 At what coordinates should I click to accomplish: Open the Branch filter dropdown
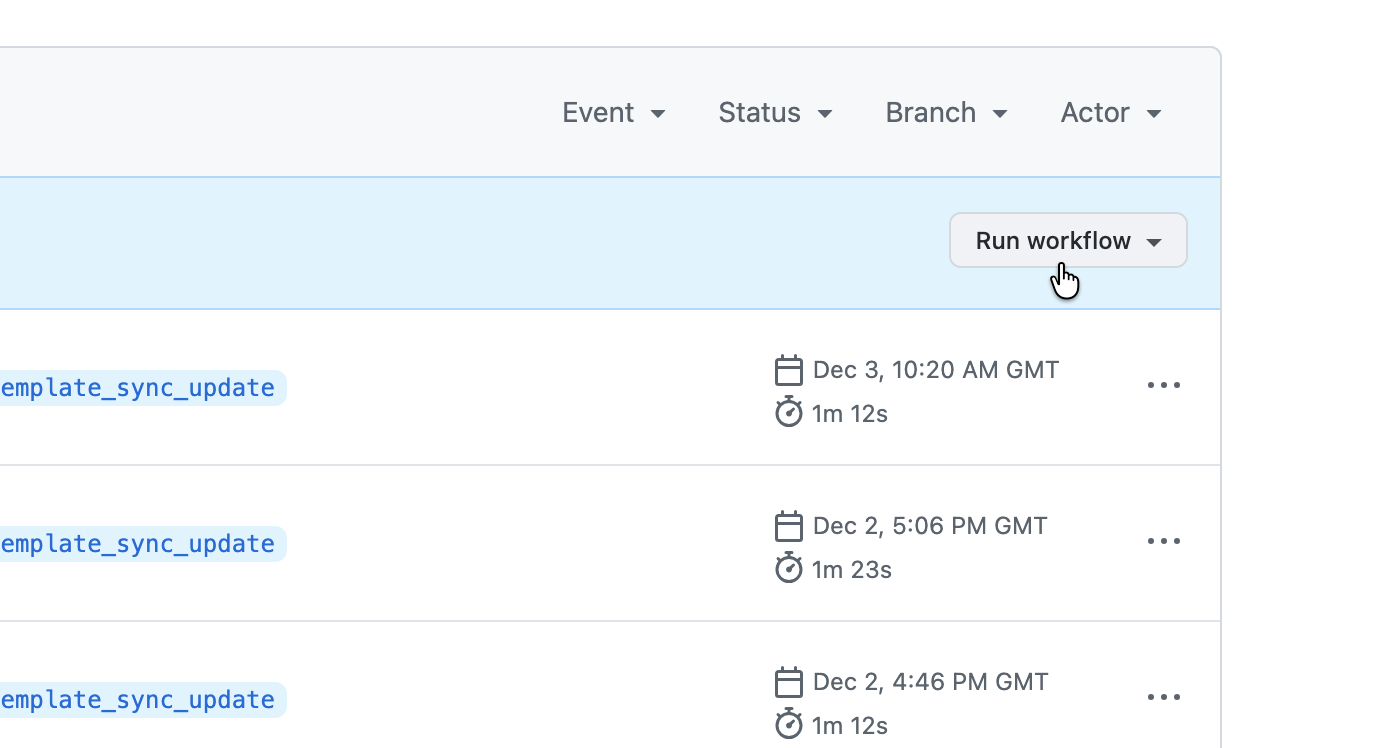coord(946,113)
